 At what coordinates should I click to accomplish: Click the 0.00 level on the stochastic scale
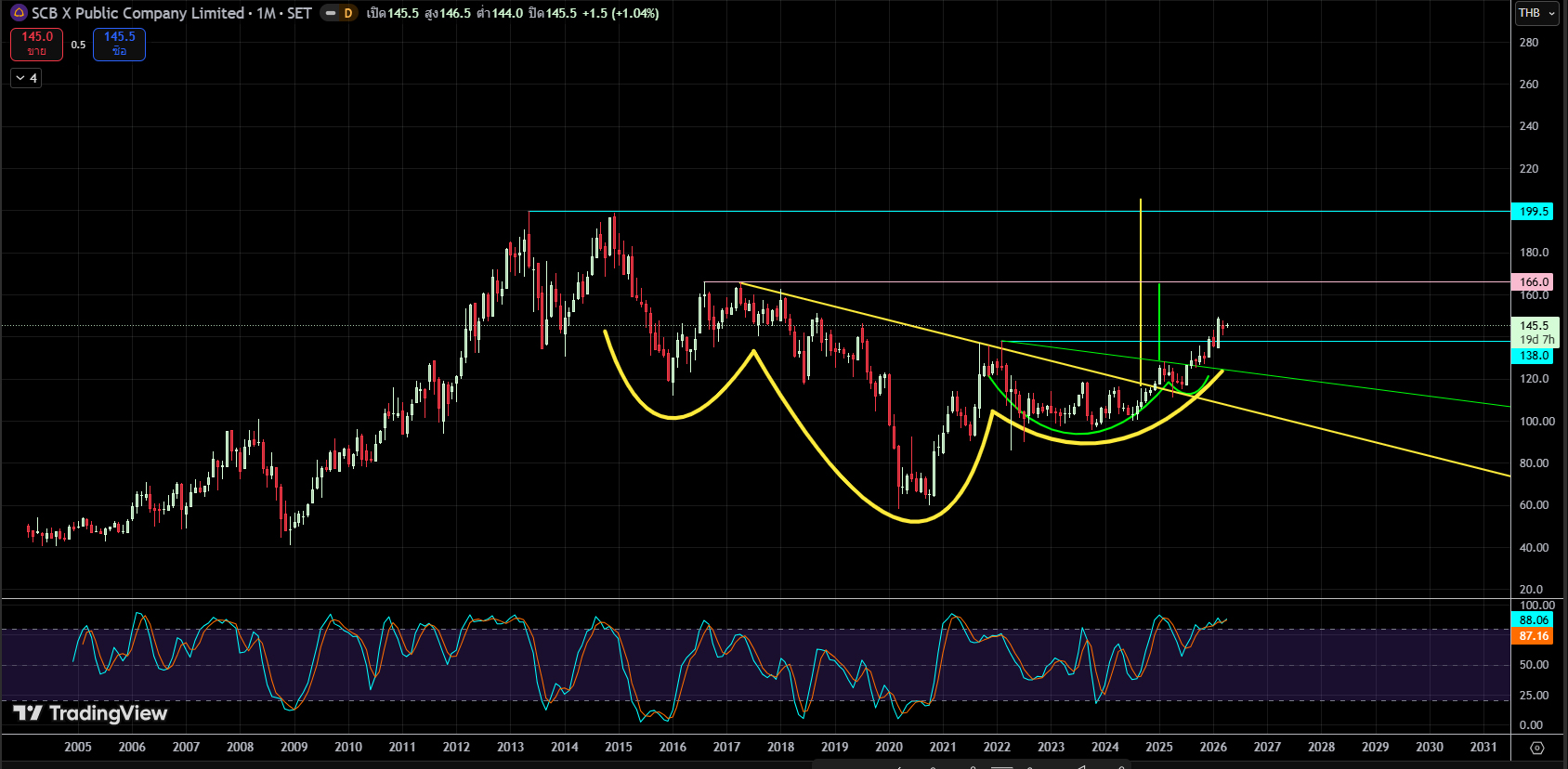point(1531,725)
